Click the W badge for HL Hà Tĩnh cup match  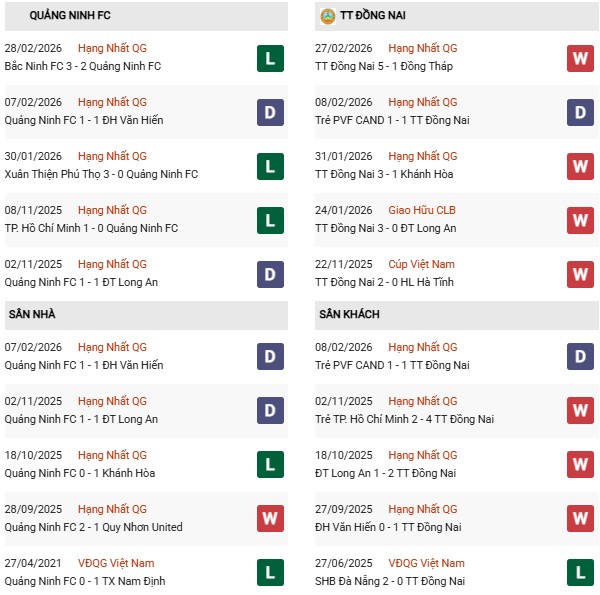(580, 274)
